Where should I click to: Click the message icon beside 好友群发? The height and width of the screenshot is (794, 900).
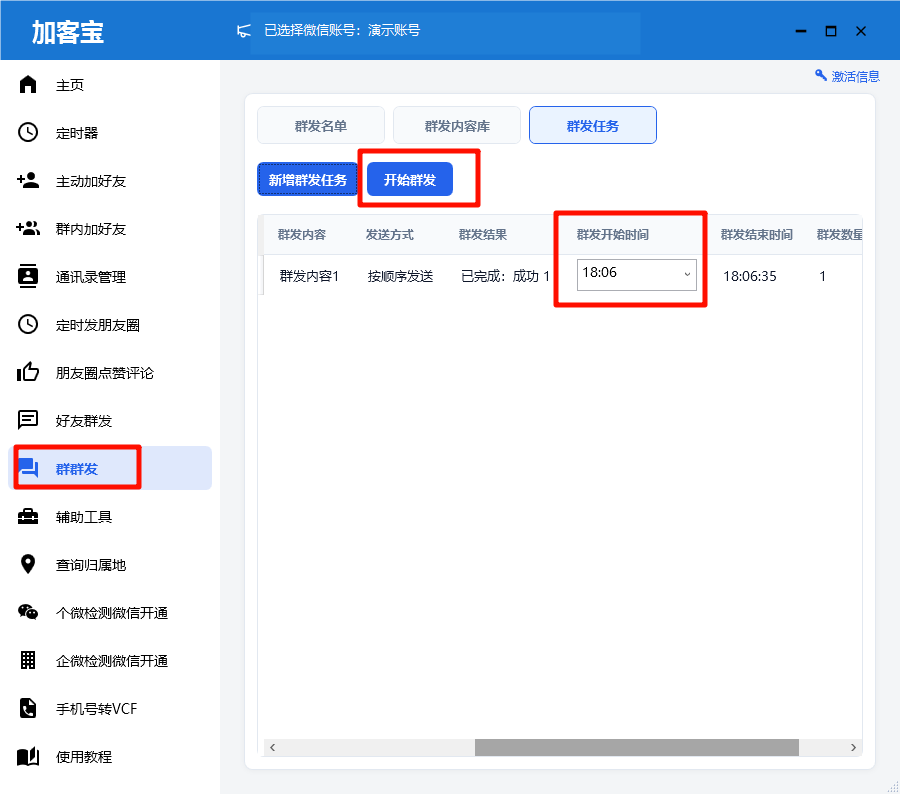click(x=28, y=420)
